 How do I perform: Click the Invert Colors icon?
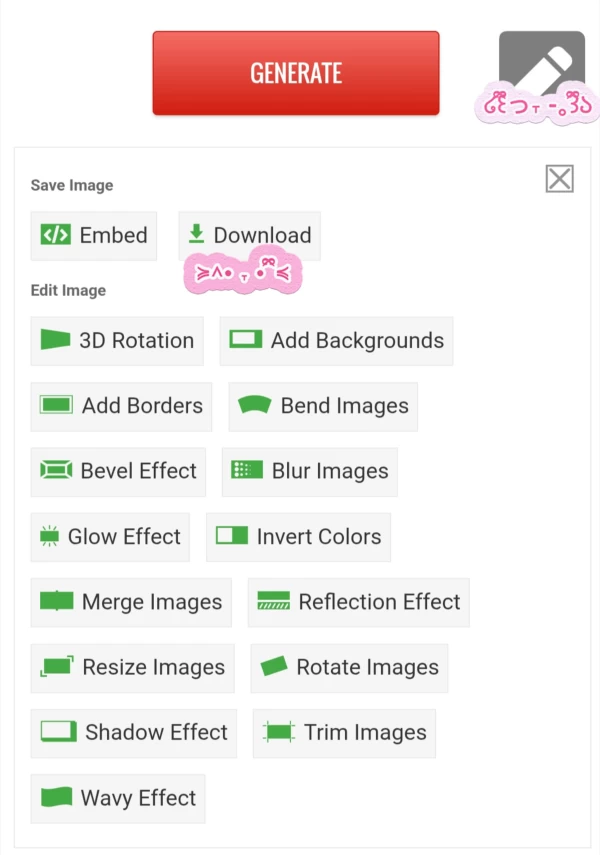(232, 537)
